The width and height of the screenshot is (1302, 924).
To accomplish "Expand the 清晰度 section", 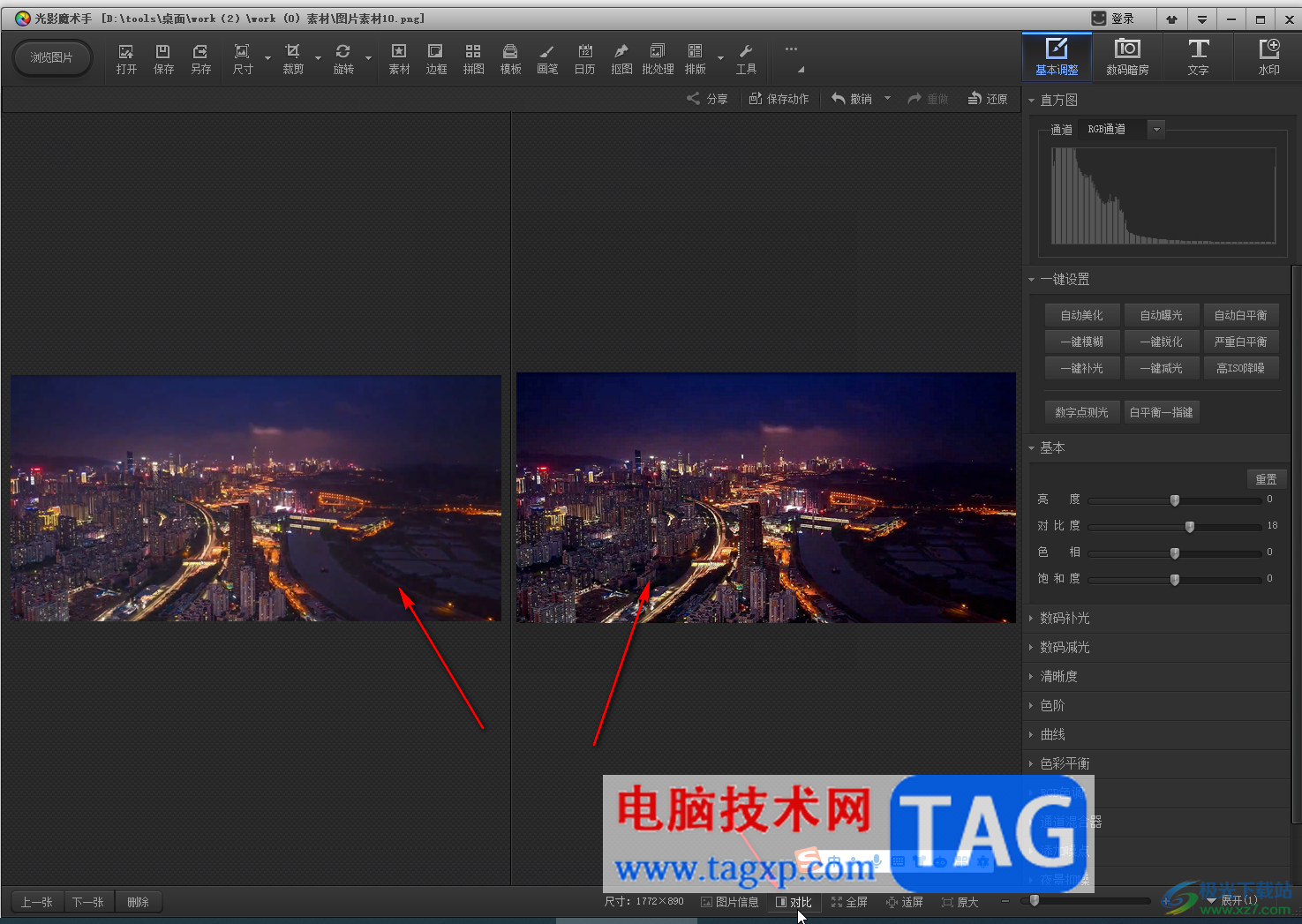I will (1031, 677).
